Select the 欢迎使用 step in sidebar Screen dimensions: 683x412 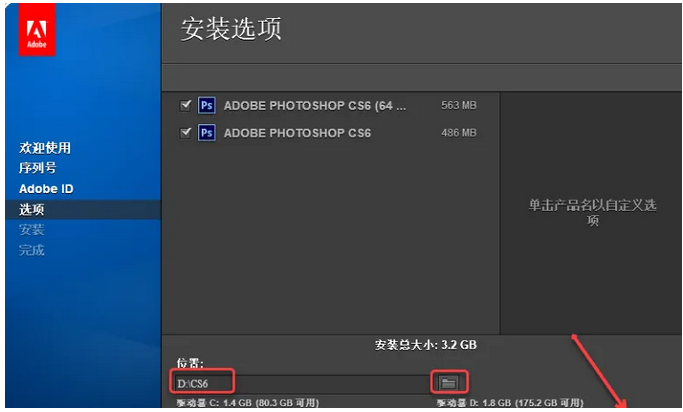tap(45, 148)
